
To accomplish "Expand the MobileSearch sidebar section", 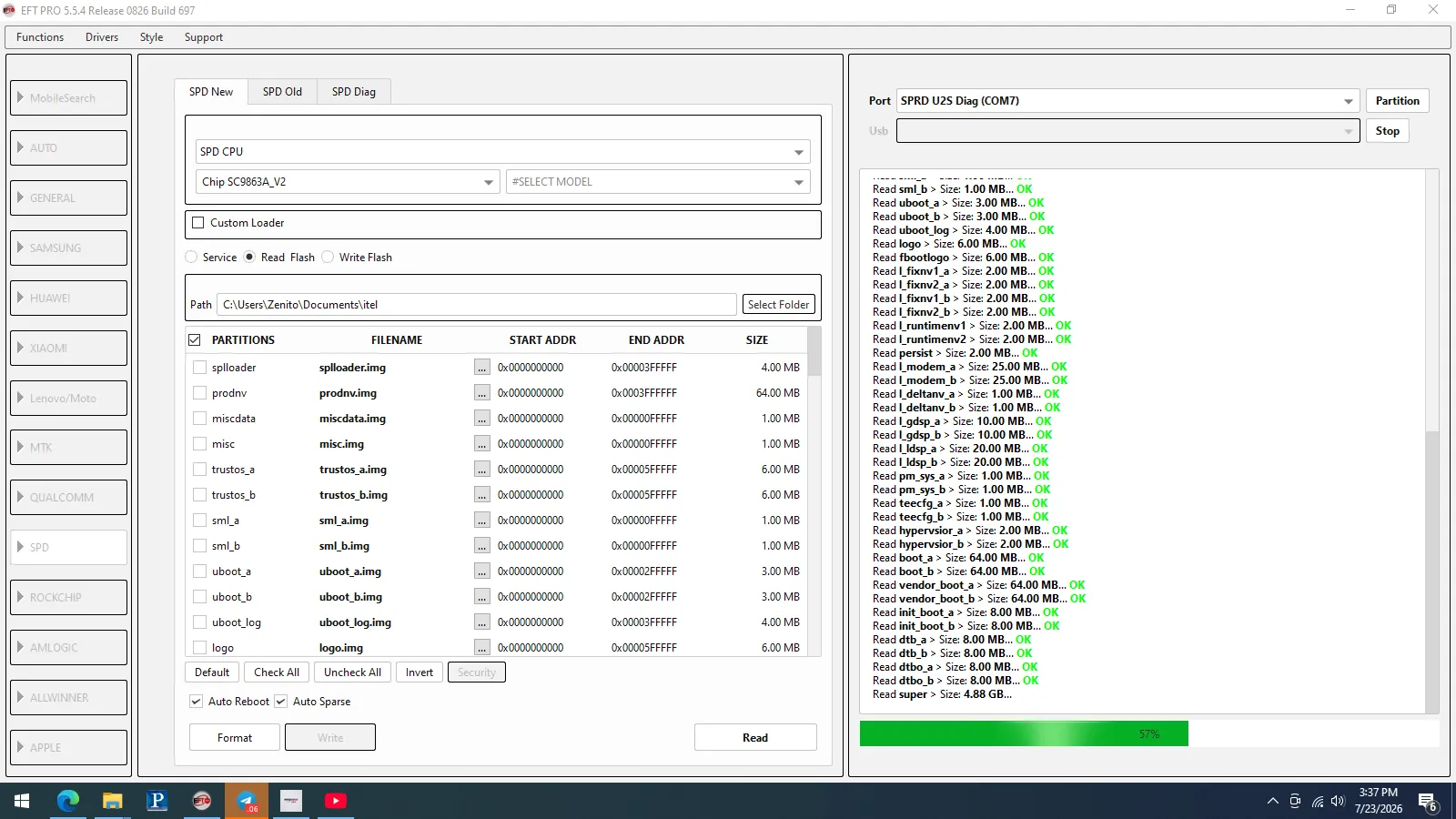I will pyautogui.click(x=69, y=98).
